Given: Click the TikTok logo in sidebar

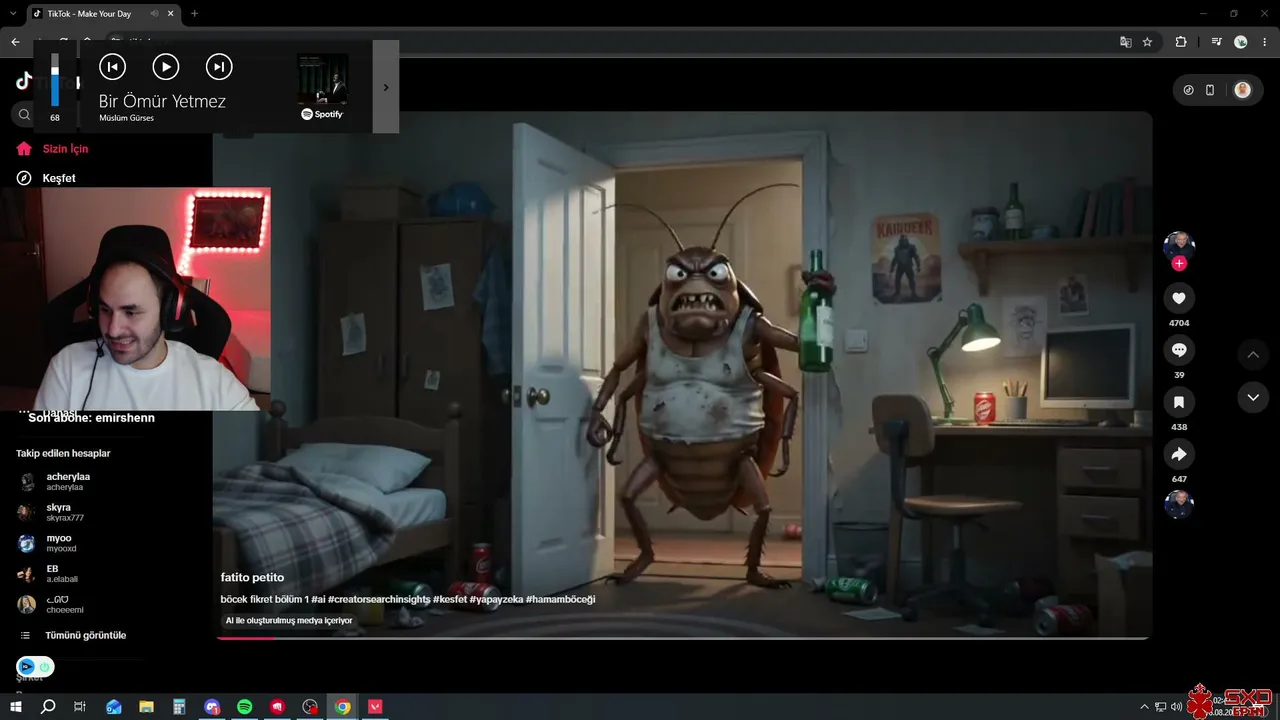Looking at the screenshot, I should (x=24, y=81).
